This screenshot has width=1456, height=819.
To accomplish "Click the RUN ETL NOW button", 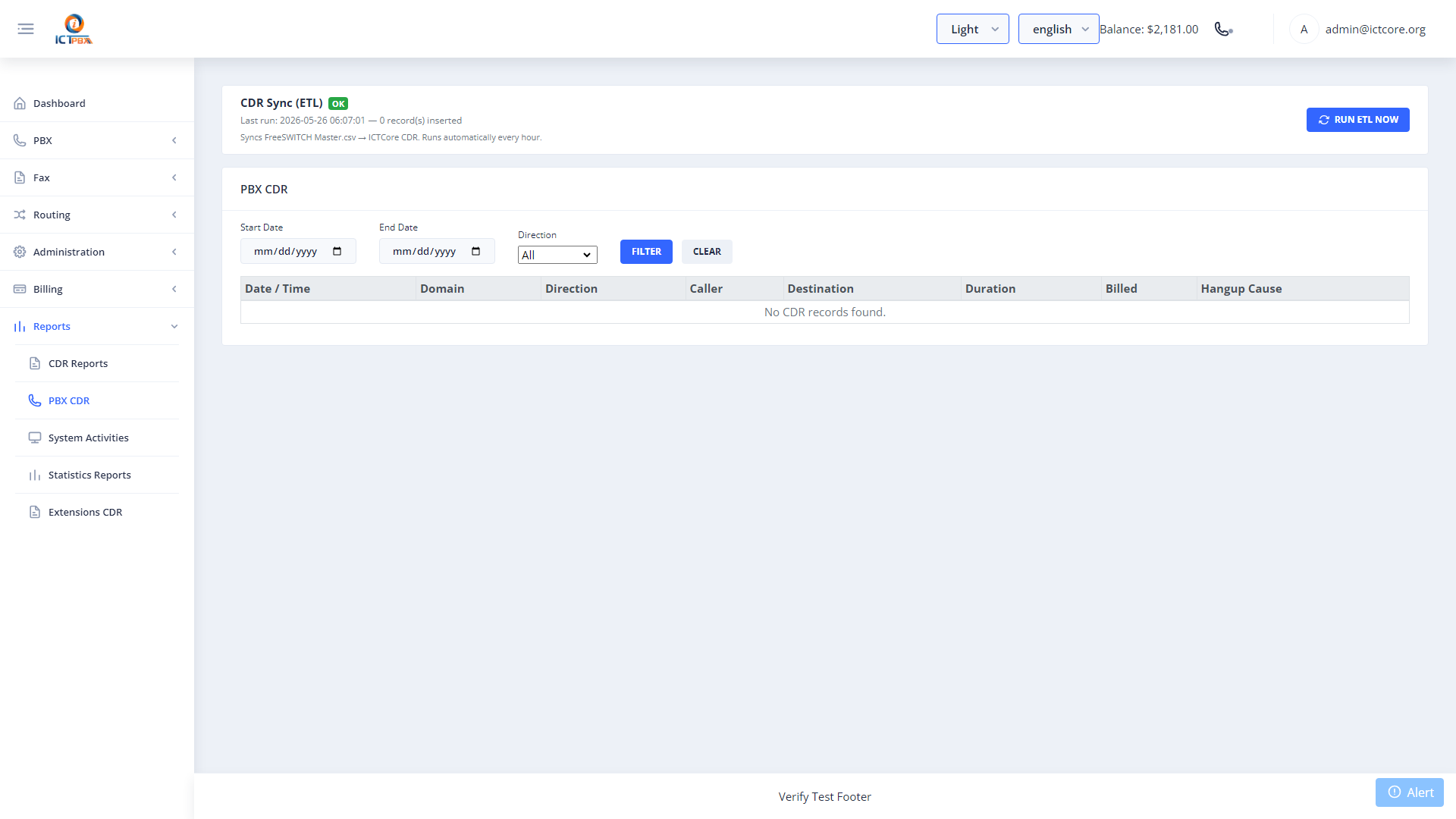I will 1357,120.
